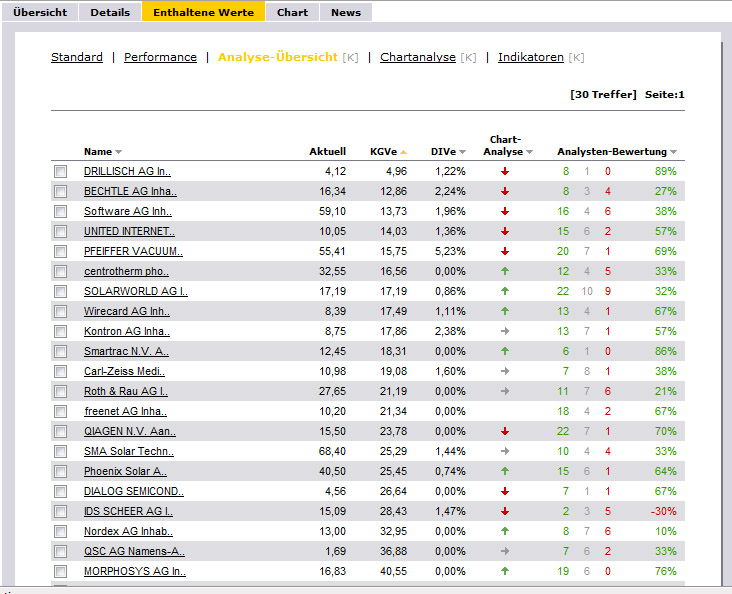The height and width of the screenshot is (594, 732).
Task: Open the Phoenix Solar A.. link
Action: tap(125, 471)
